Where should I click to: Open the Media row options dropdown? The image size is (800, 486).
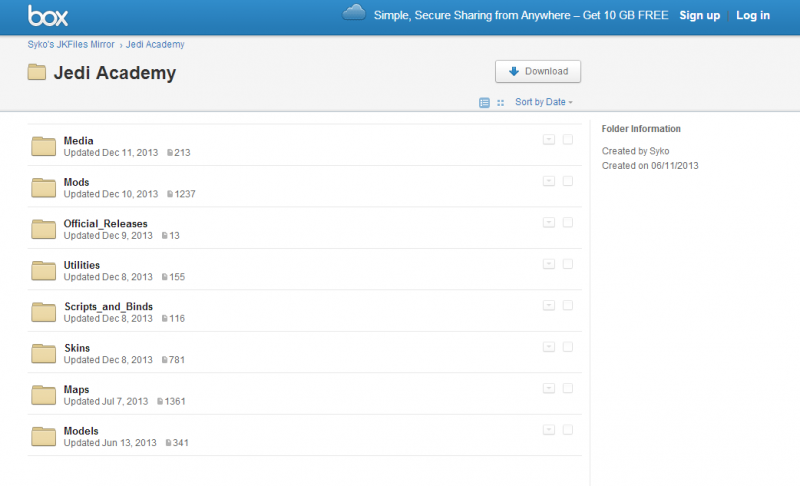548,140
